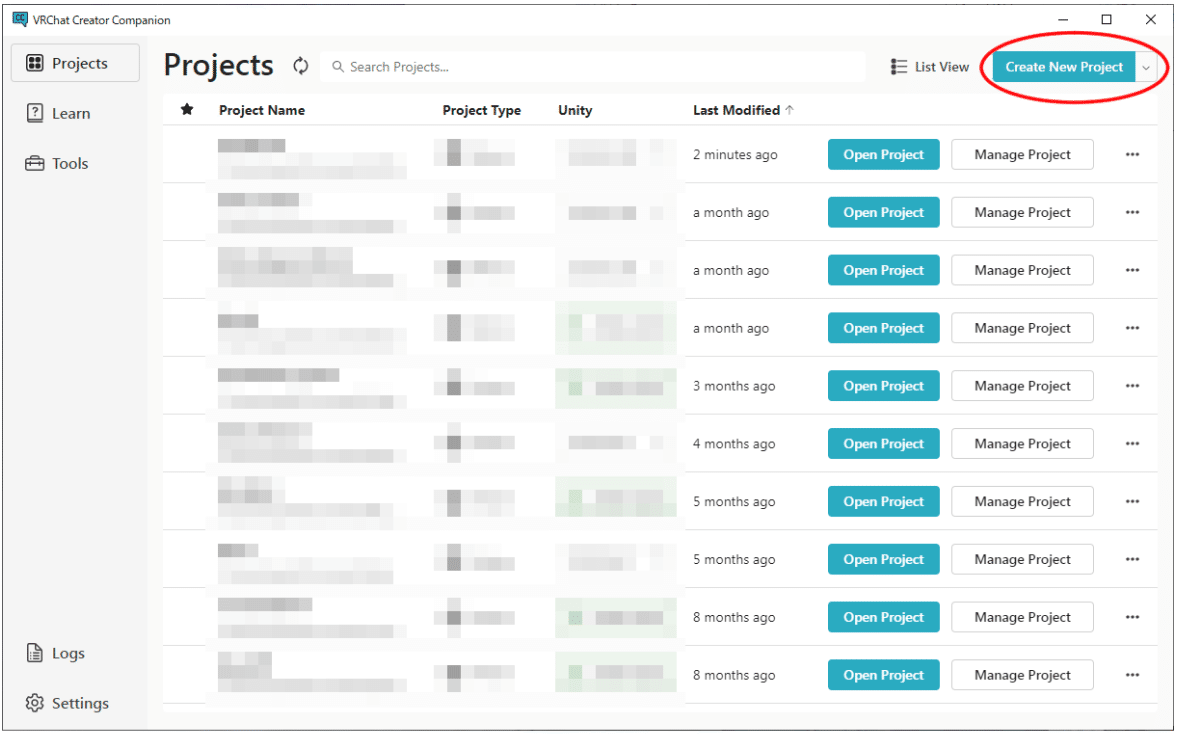Expand the Create New Project dropdown arrow
The width and height of the screenshot is (1177, 734).
1146,67
